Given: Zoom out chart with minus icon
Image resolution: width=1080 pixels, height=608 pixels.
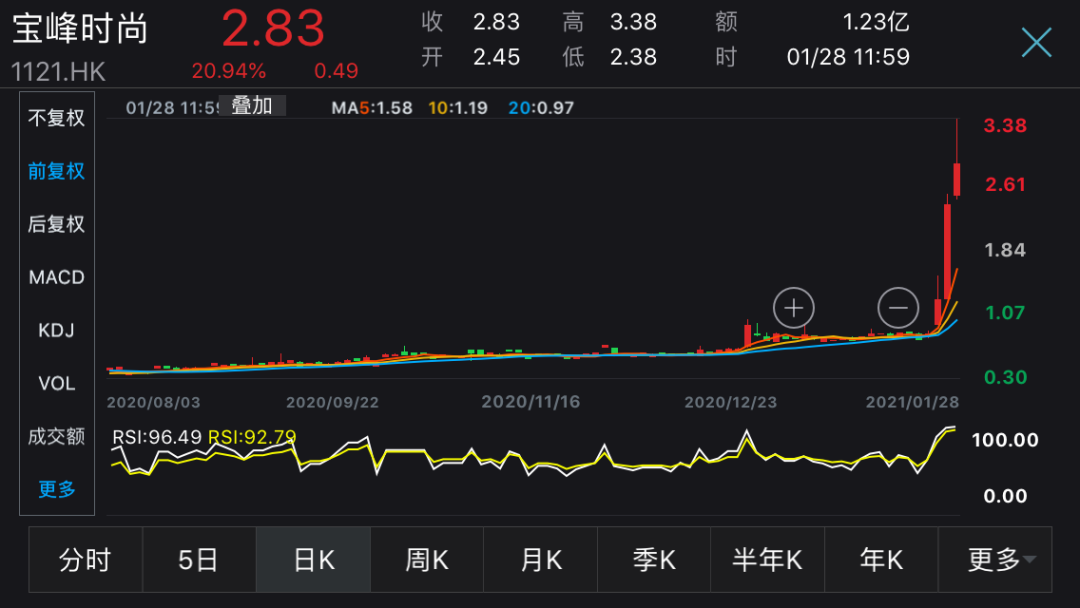Looking at the screenshot, I should pyautogui.click(x=898, y=308).
